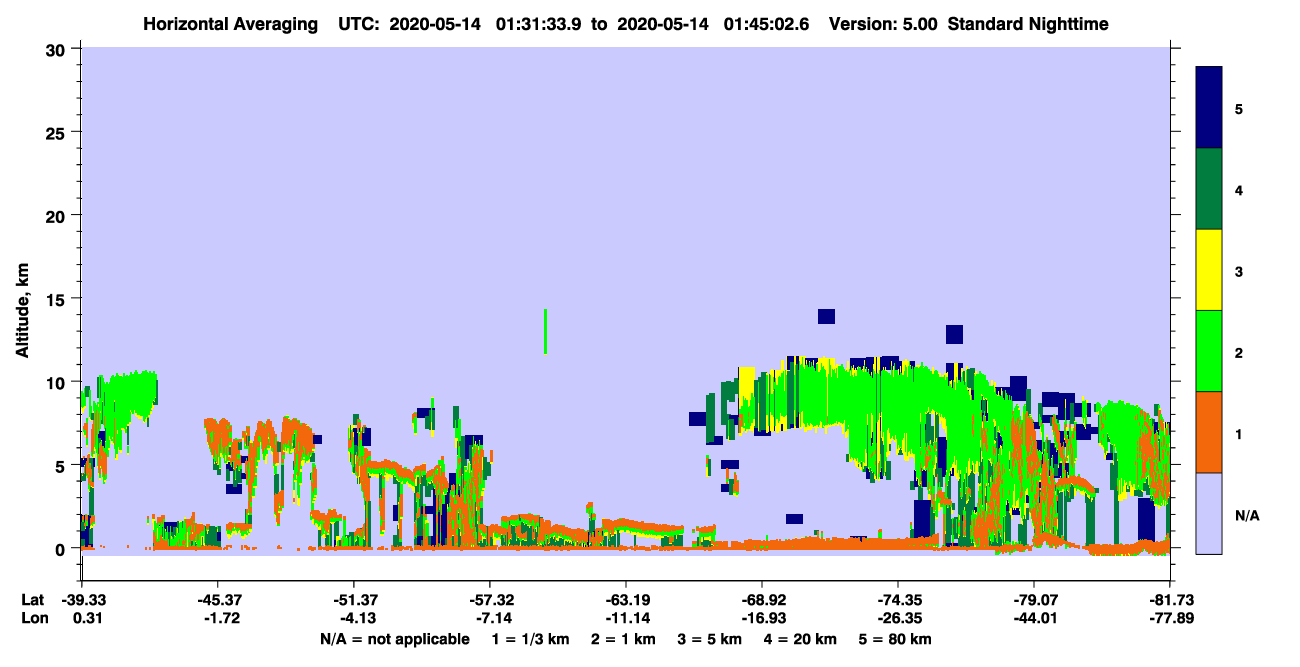Viewport: 1300px width, 667px height.
Task: Click longitude value -77.89
Action: 1170,619
